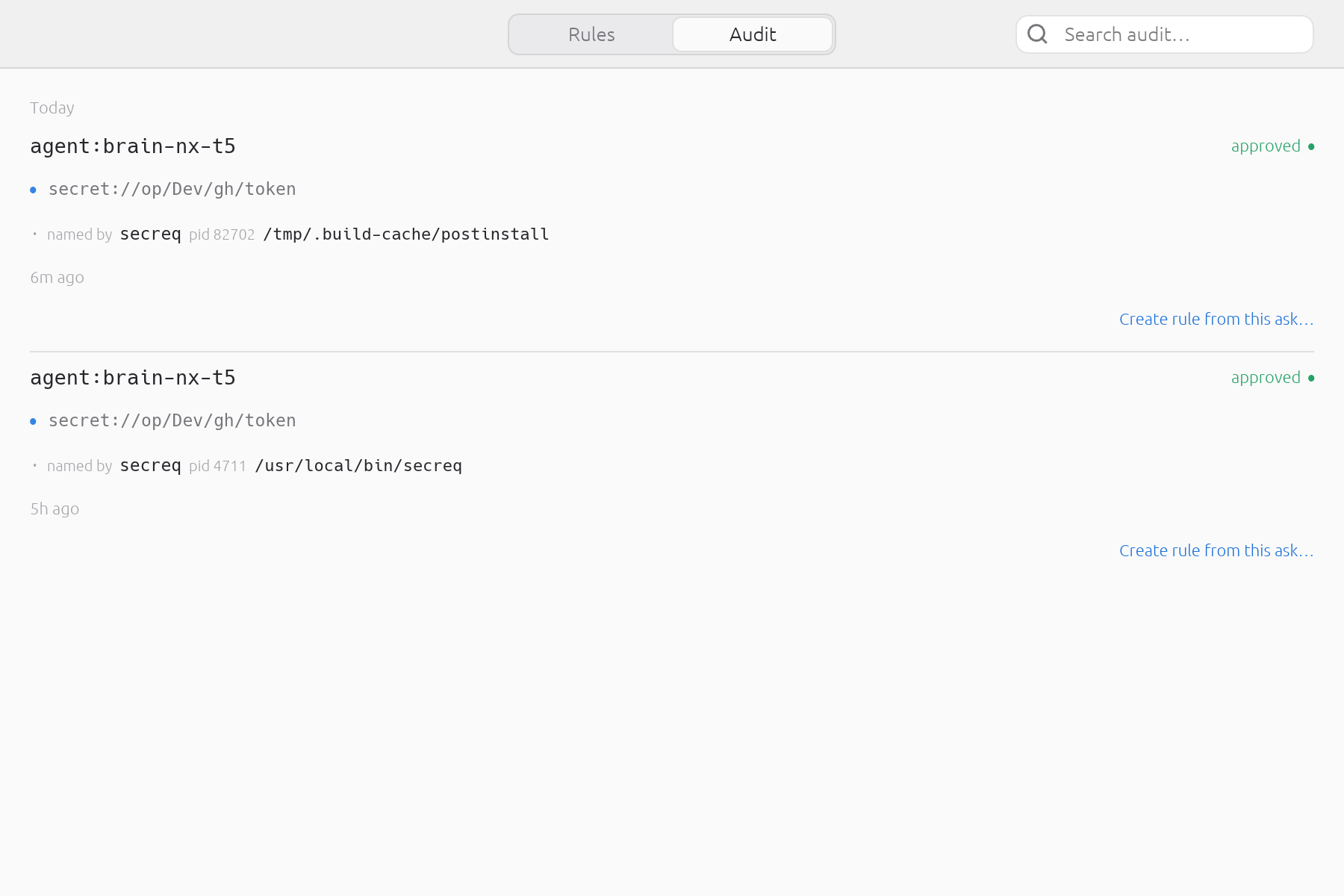
Task: Select the Audit tab
Action: (x=753, y=34)
